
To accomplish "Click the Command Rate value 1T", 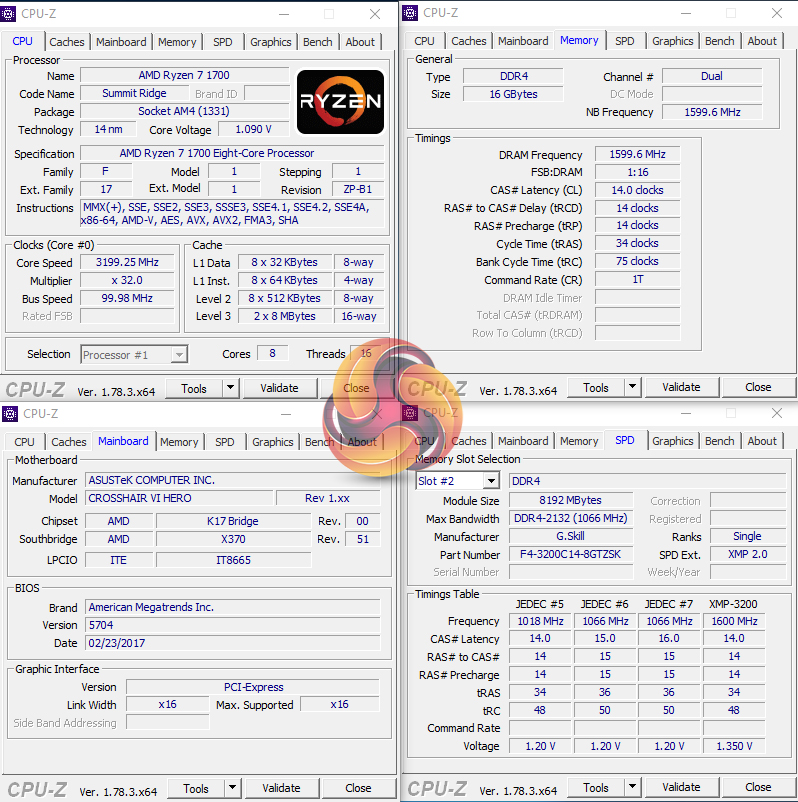I will point(637,279).
